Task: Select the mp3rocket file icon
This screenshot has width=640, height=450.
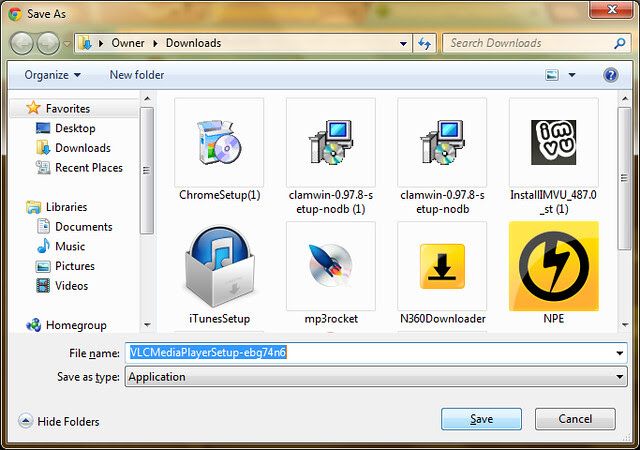Action: tap(331, 266)
